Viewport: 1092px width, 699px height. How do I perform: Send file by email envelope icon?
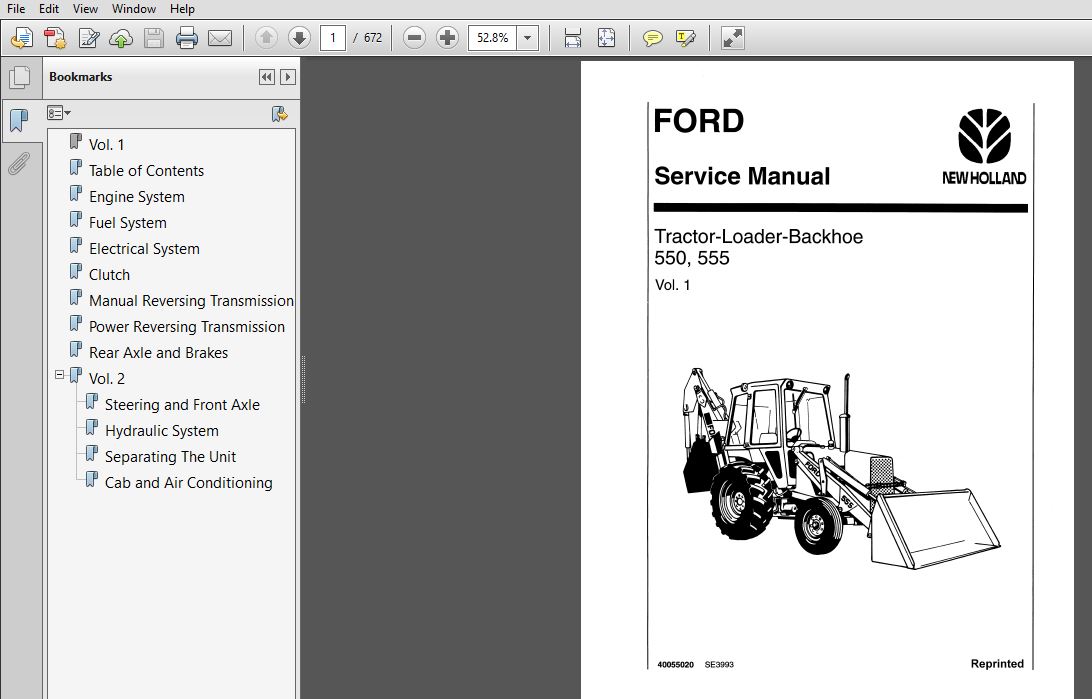pyautogui.click(x=220, y=38)
